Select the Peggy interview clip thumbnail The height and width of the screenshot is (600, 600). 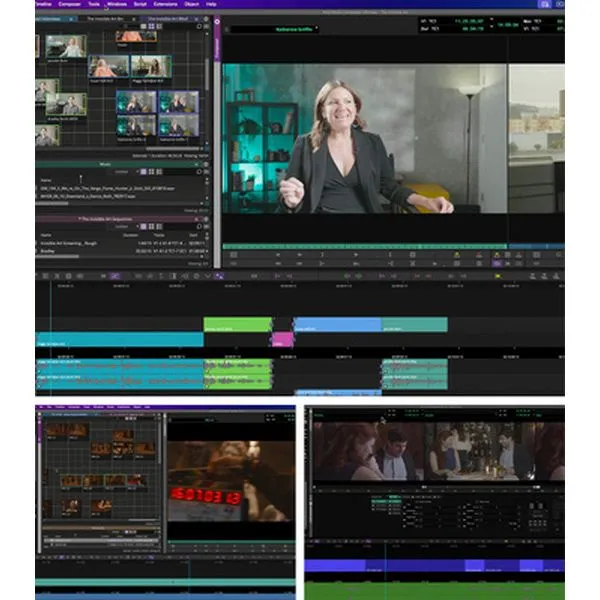151,67
